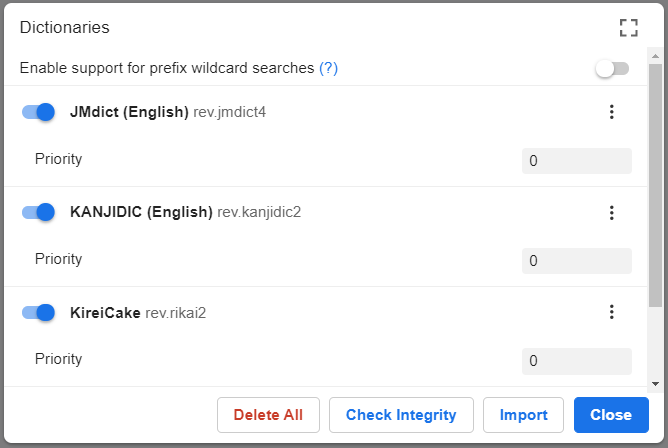Screen dimensions: 668x448
Task: Open the KireiCake three-dot menu
Action: (612, 312)
